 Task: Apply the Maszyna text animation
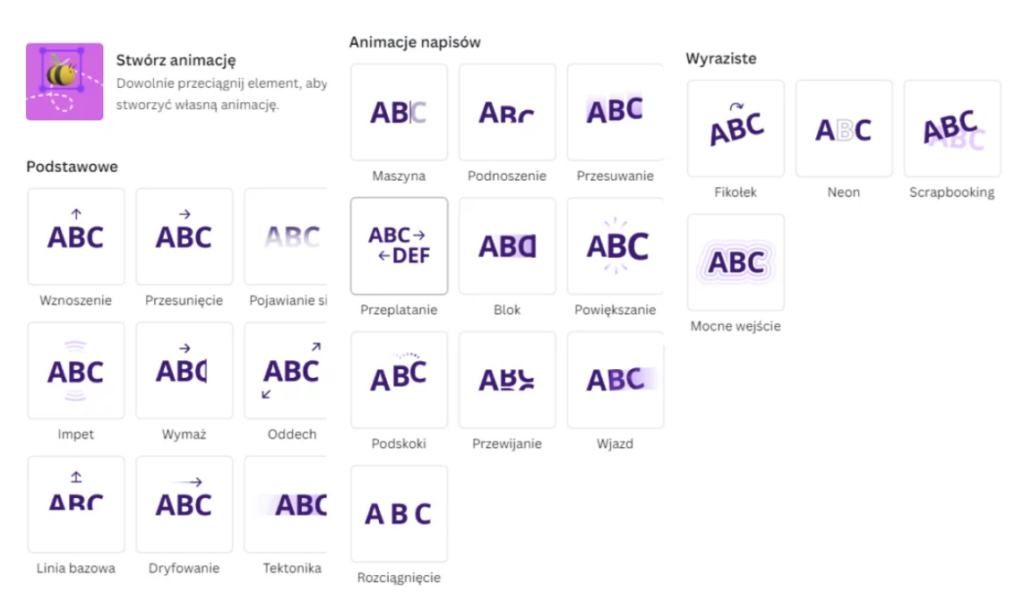point(399,112)
